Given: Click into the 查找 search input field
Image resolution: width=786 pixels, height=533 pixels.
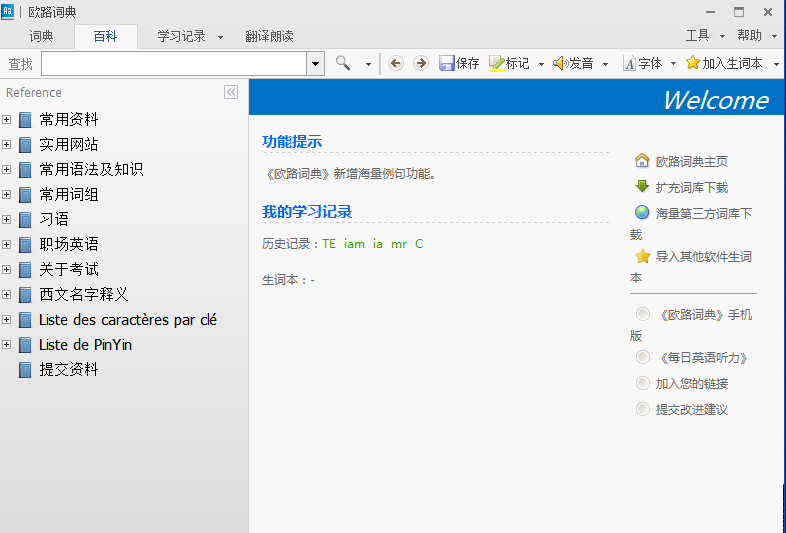Looking at the screenshot, I should (x=174, y=64).
